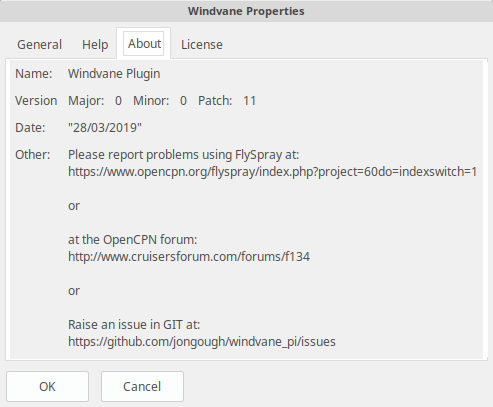The width and height of the screenshot is (493, 407).
Task: Switch to the General tab
Action: pyautogui.click(x=39, y=44)
